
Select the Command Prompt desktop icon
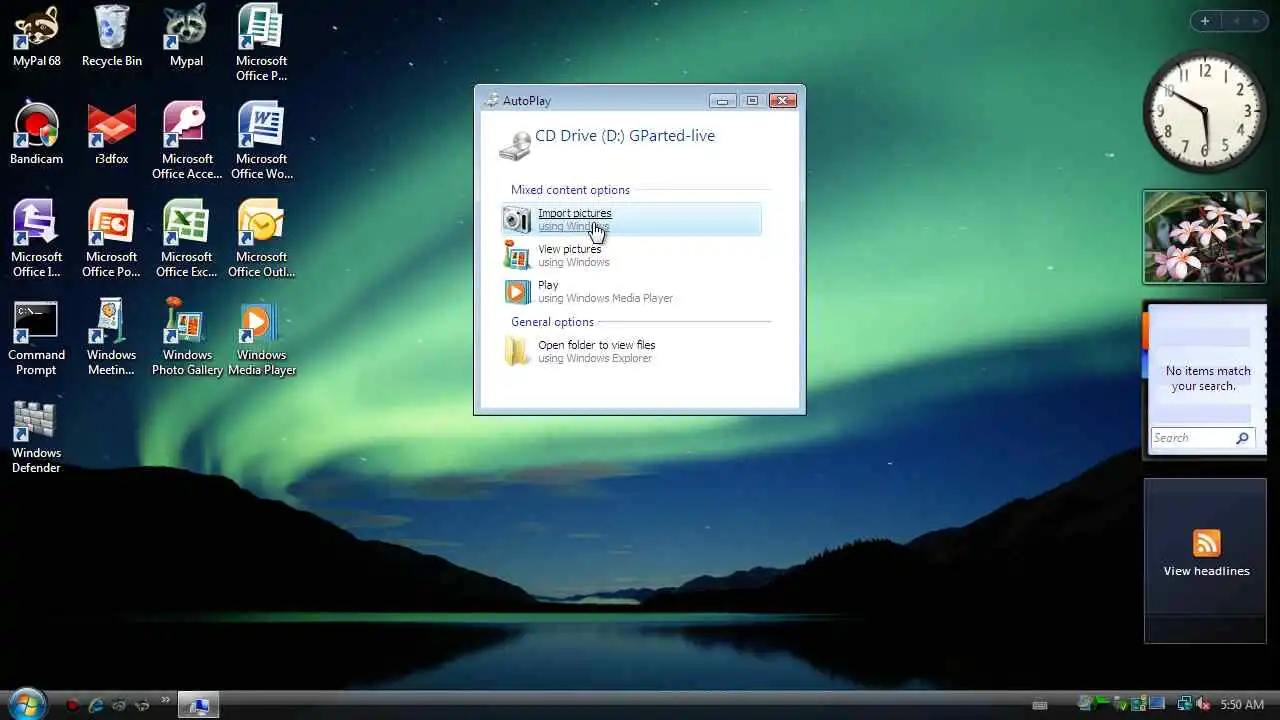pos(36,337)
